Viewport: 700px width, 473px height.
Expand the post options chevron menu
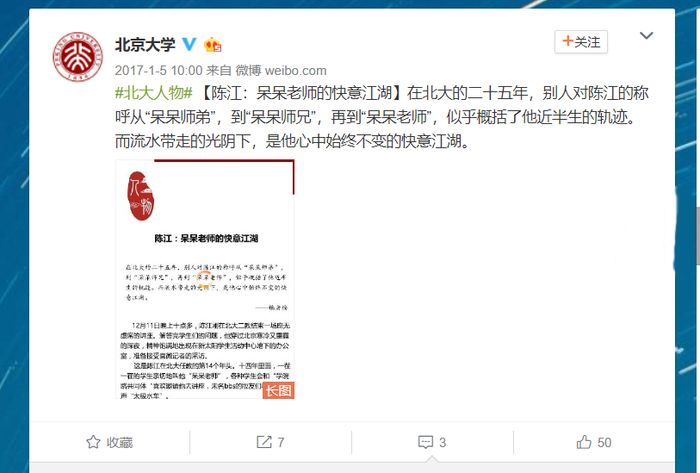pos(646,36)
